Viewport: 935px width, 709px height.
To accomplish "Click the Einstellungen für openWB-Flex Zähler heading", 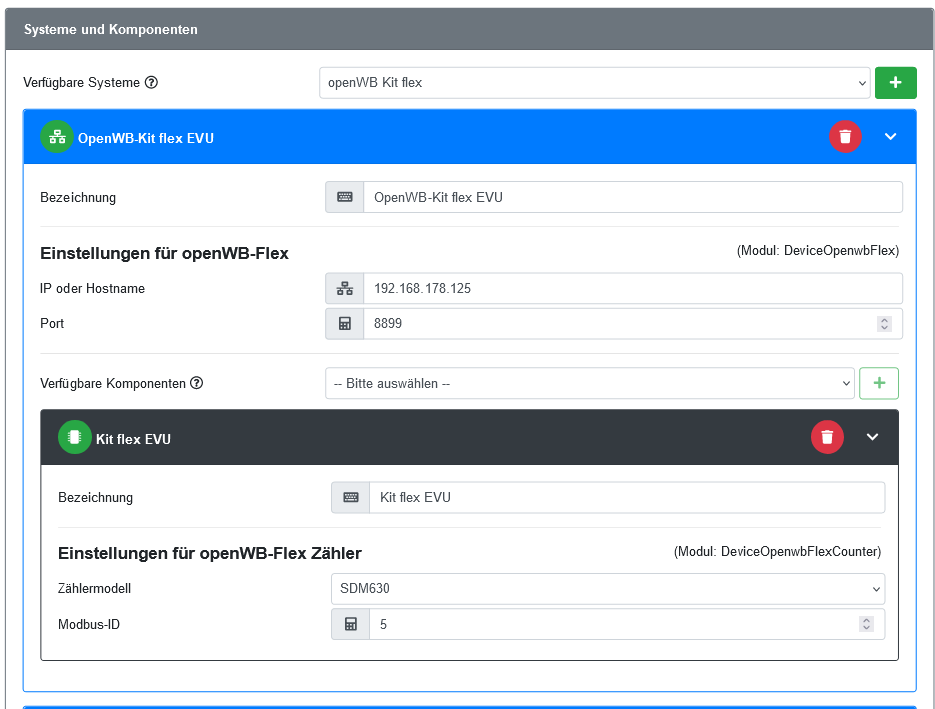I will [210, 553].
